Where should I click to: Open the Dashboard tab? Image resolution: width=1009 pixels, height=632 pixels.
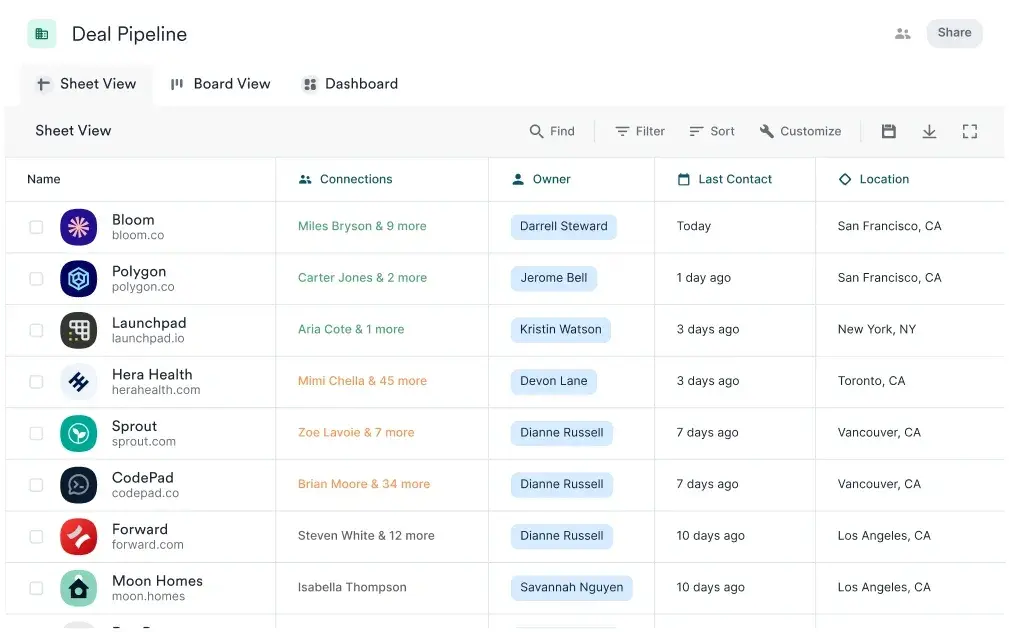click(x=350, y=84)
